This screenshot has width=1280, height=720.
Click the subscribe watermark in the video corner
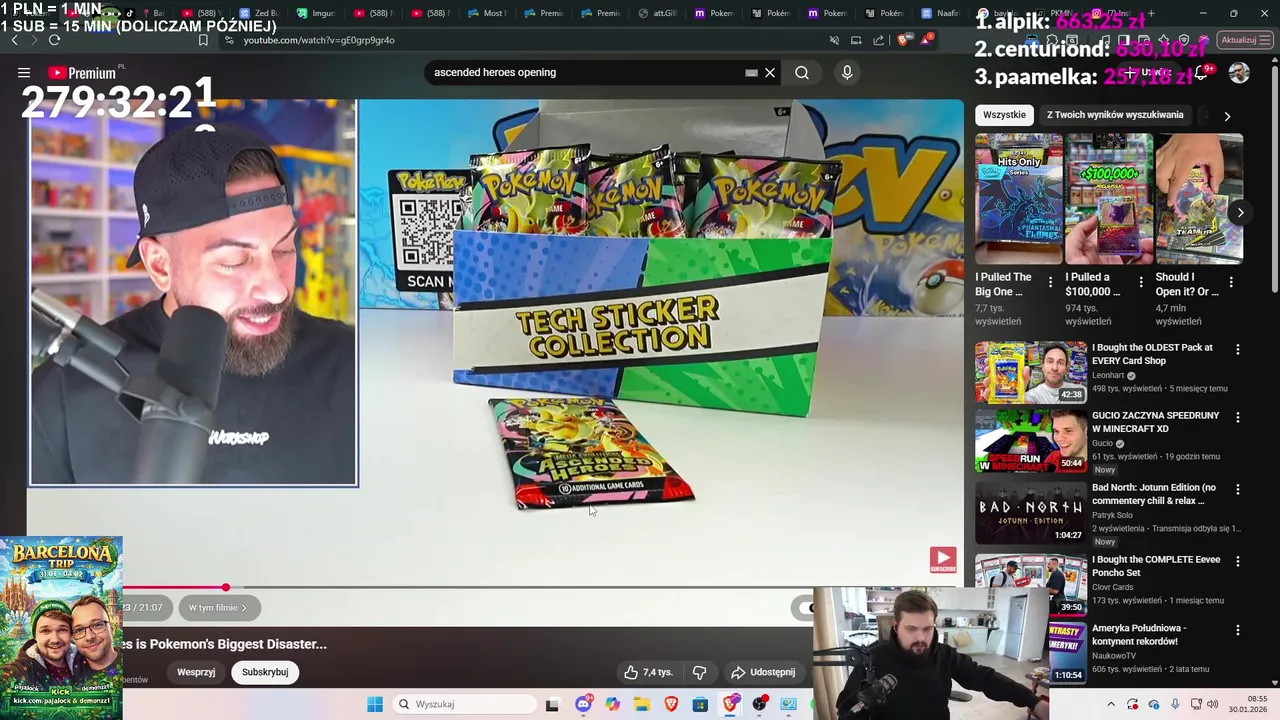point(943,560)
